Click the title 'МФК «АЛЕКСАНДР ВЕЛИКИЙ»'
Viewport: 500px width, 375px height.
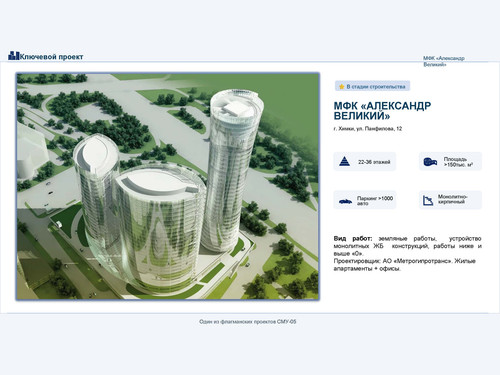382,111
